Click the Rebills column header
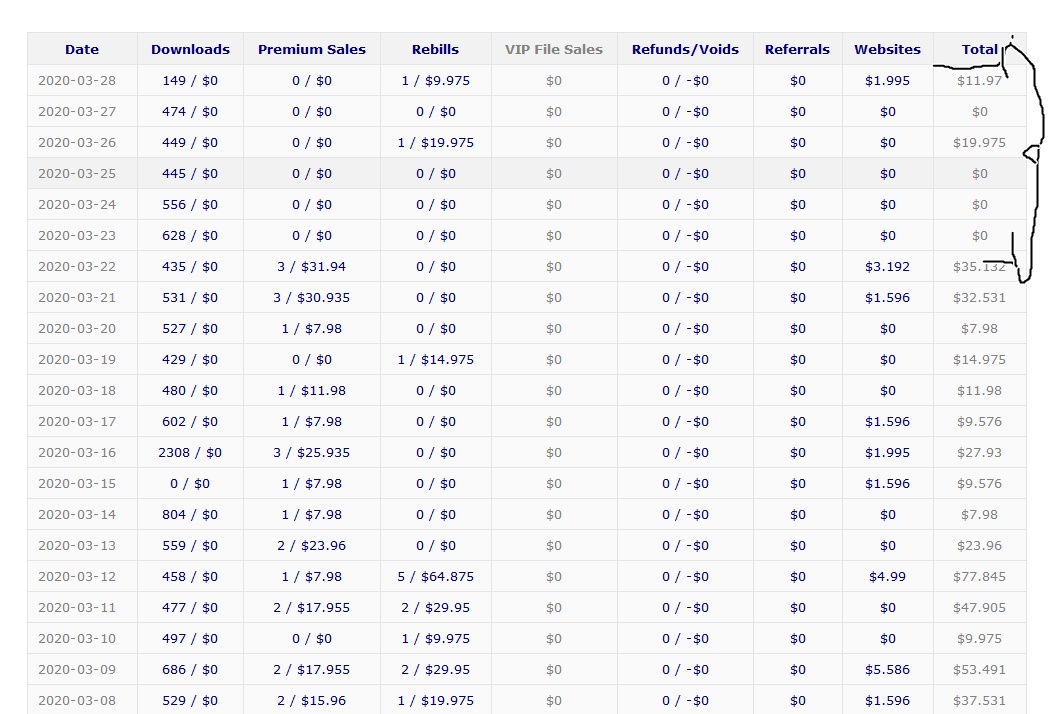The width and height of the screenshot is (1049, 714). coord(435,50)
